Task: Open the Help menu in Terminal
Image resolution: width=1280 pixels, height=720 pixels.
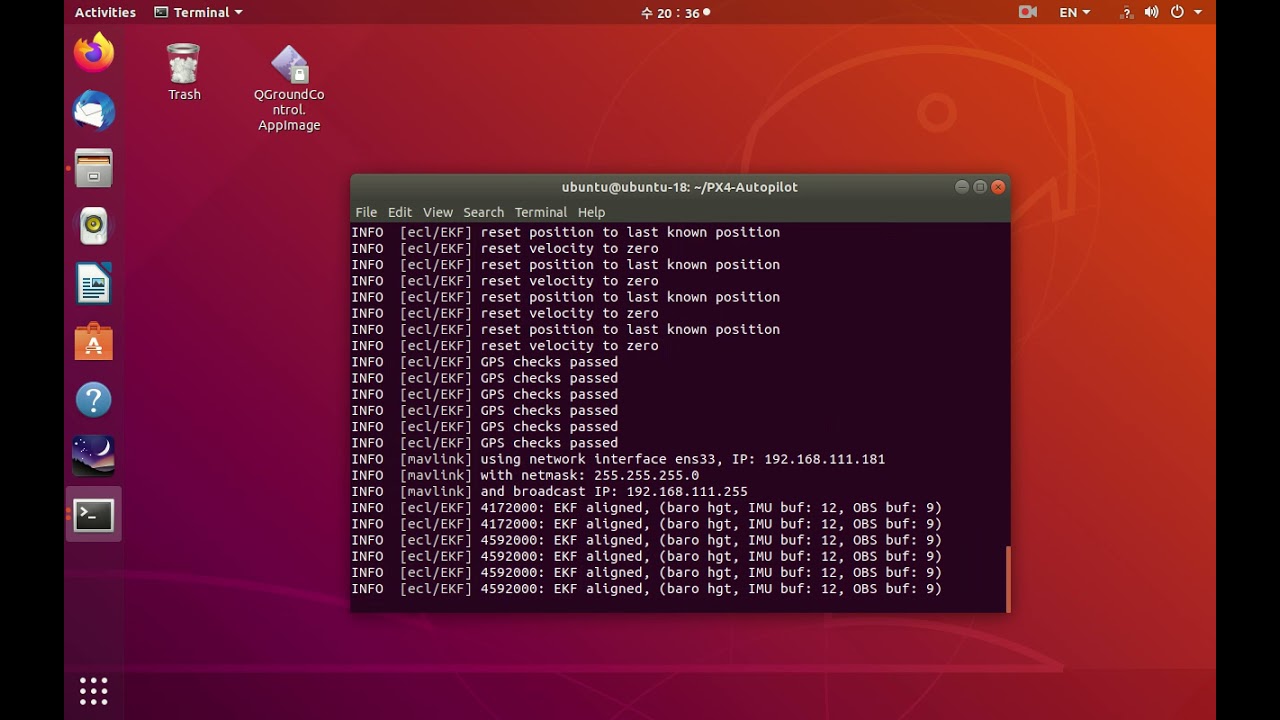Action: 591,212
